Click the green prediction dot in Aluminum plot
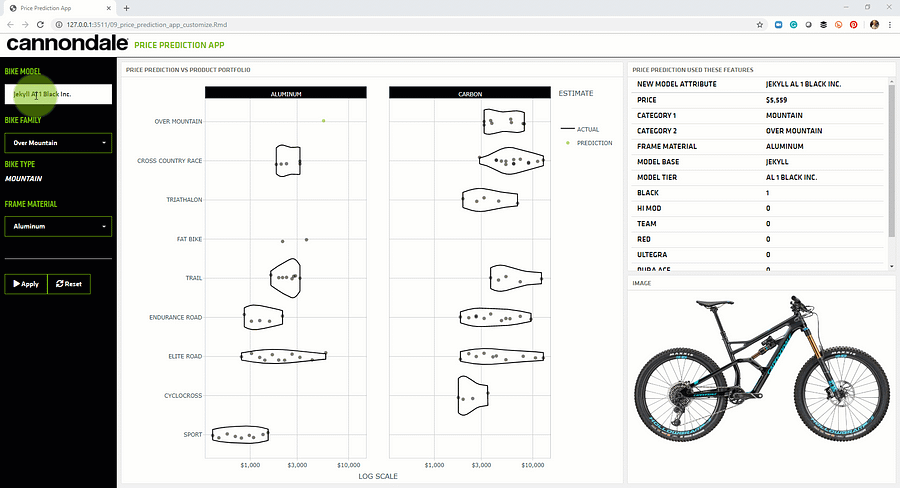The image size is (900, 488). pyautogui.click(x=324, y=121)
